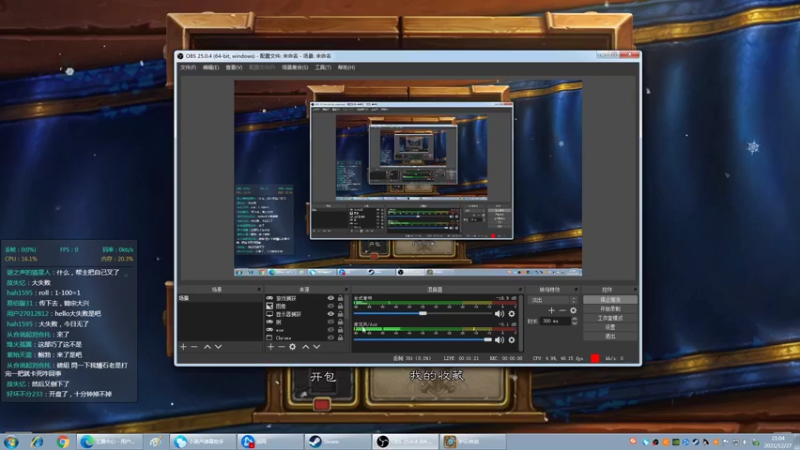Move source up with arrow icon
This screenshot has height=450, width=800.
[x=306, y=347]
